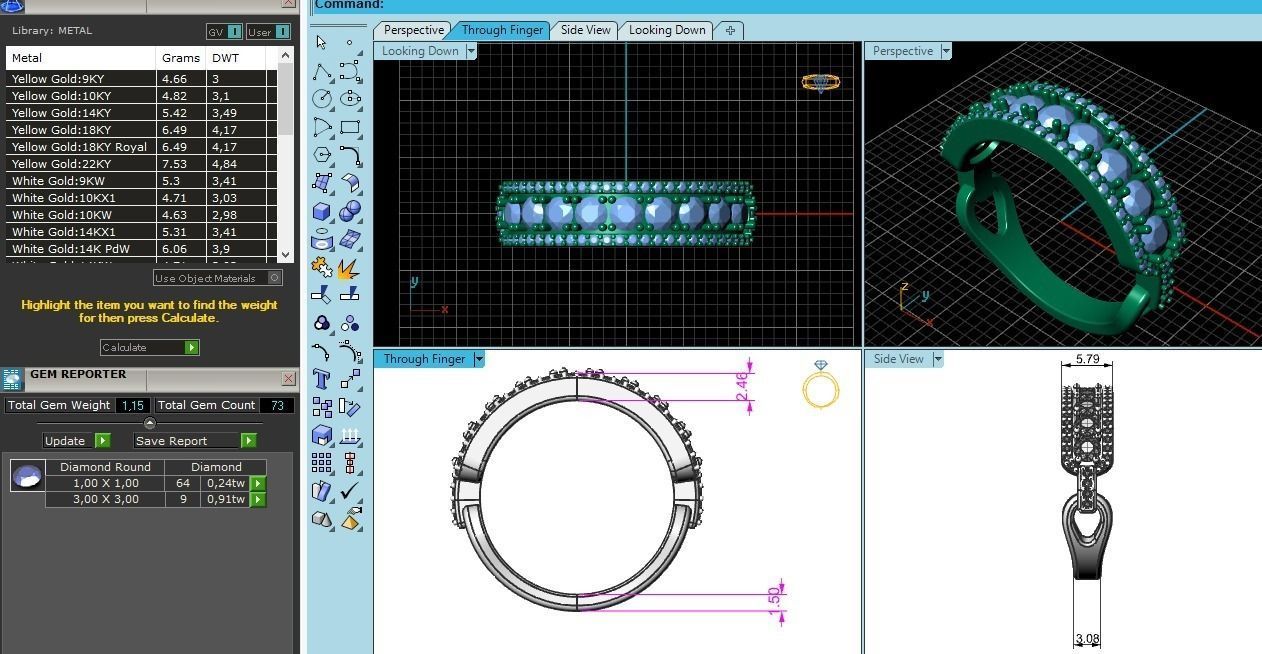Select Yellow Gold:22KY metal row
Screen dimensions: 1262x654
tap(141, 164)
